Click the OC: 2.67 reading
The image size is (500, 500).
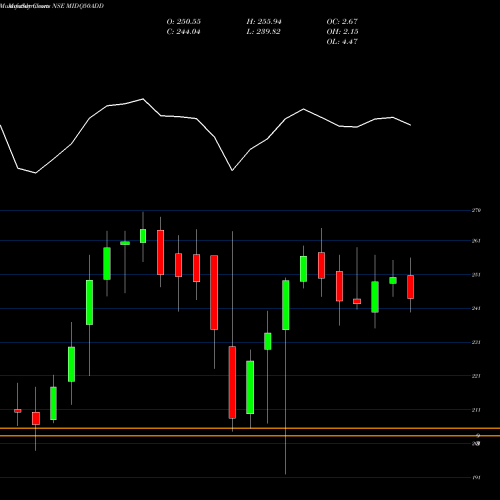(x=342, y=22)
